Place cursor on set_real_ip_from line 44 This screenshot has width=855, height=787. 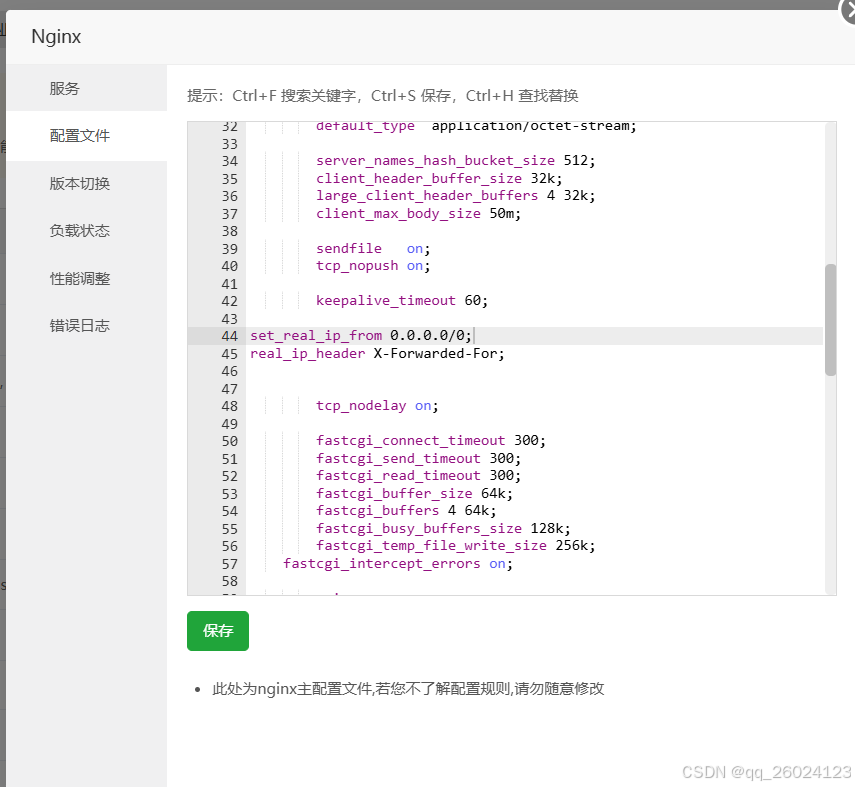pyautogui.click(x=360, y=335)
